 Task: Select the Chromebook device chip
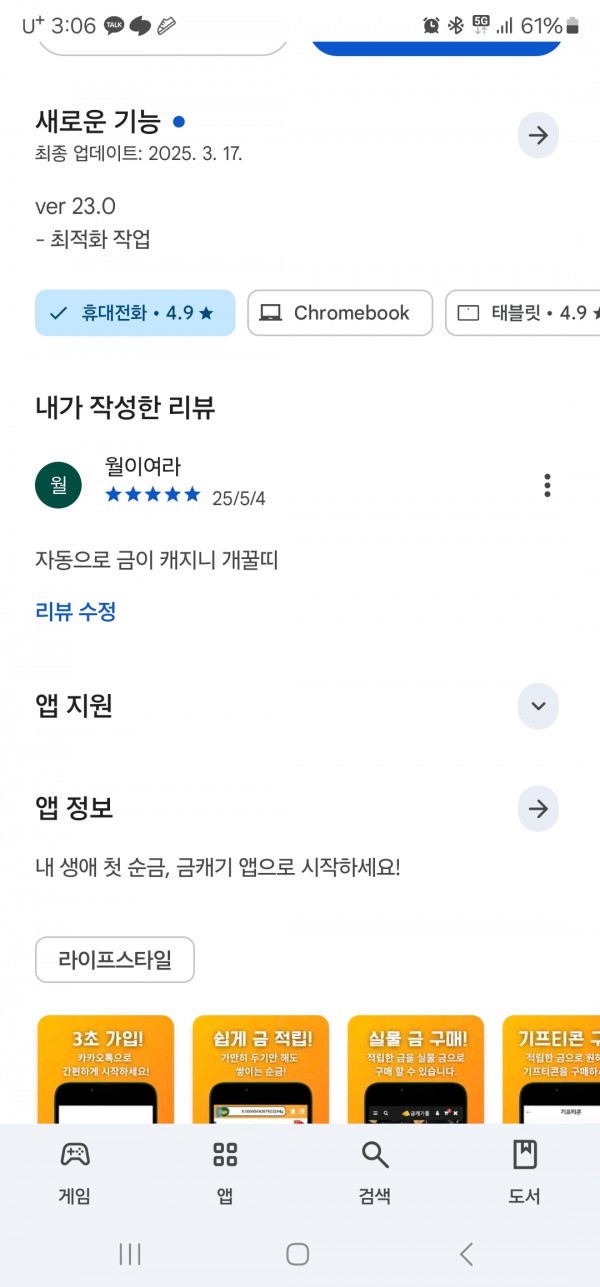click(340, 313)
